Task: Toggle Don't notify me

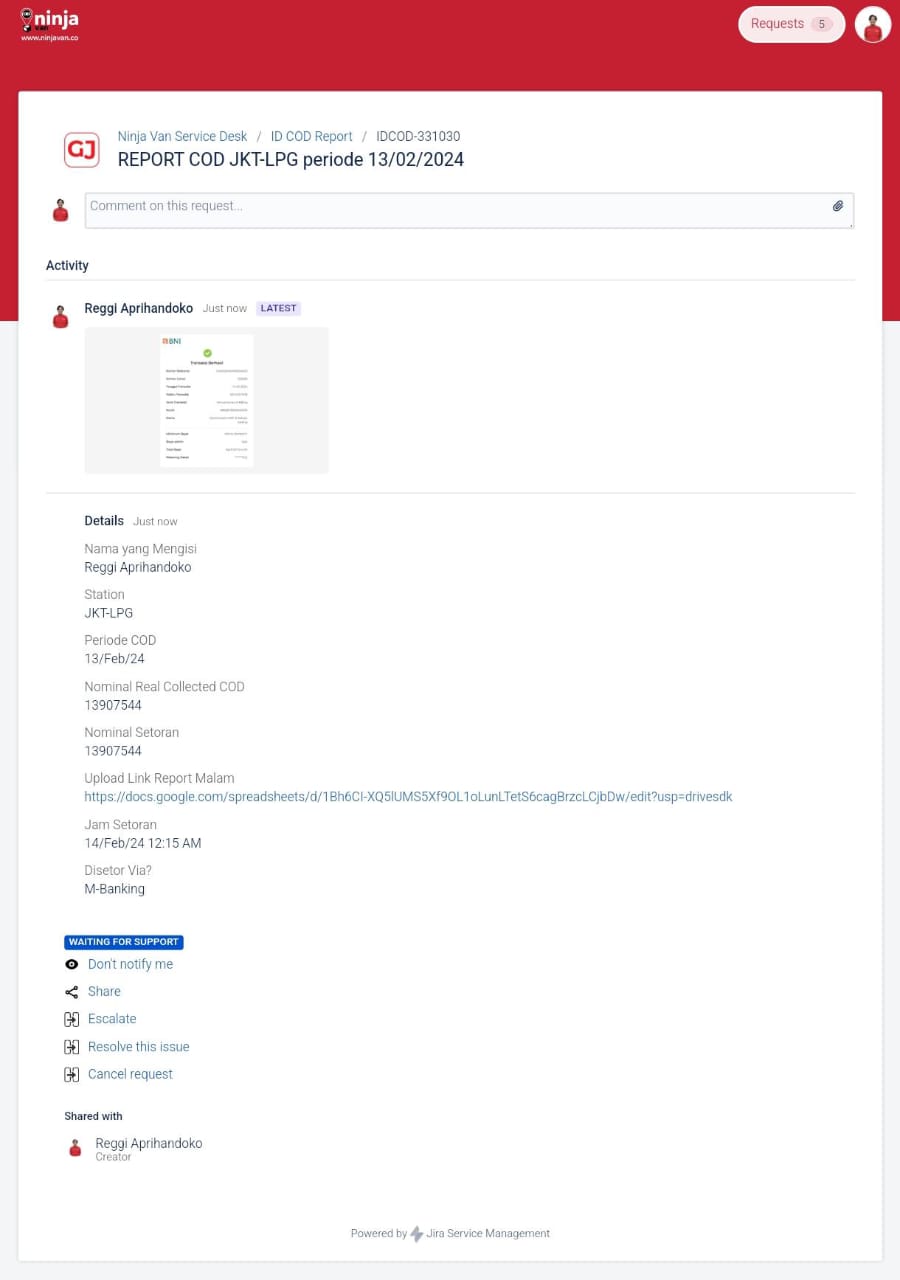Action: pyautogui.click(x=130, y=964)
